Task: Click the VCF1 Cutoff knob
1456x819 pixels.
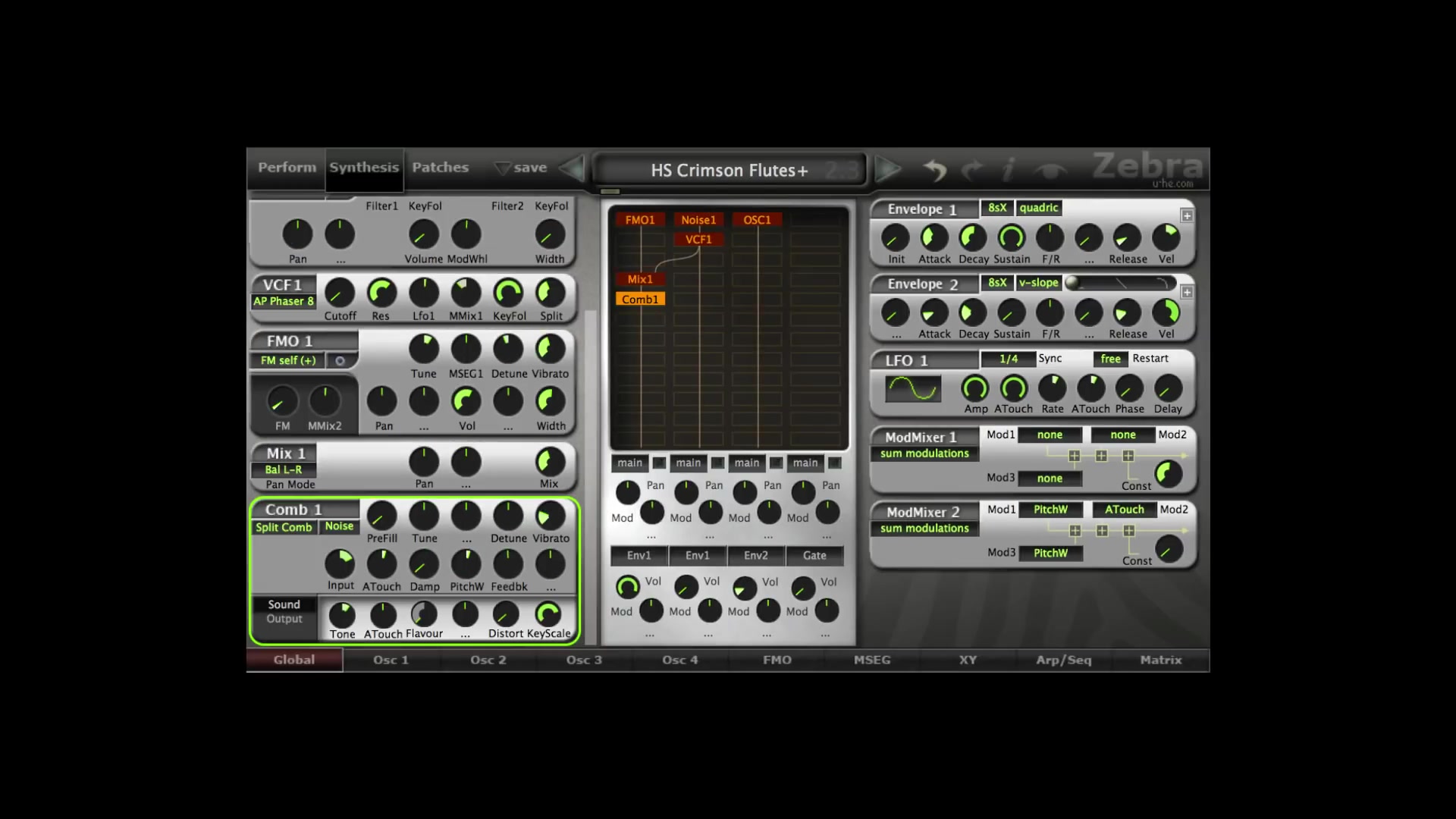Action: point(339,293)
